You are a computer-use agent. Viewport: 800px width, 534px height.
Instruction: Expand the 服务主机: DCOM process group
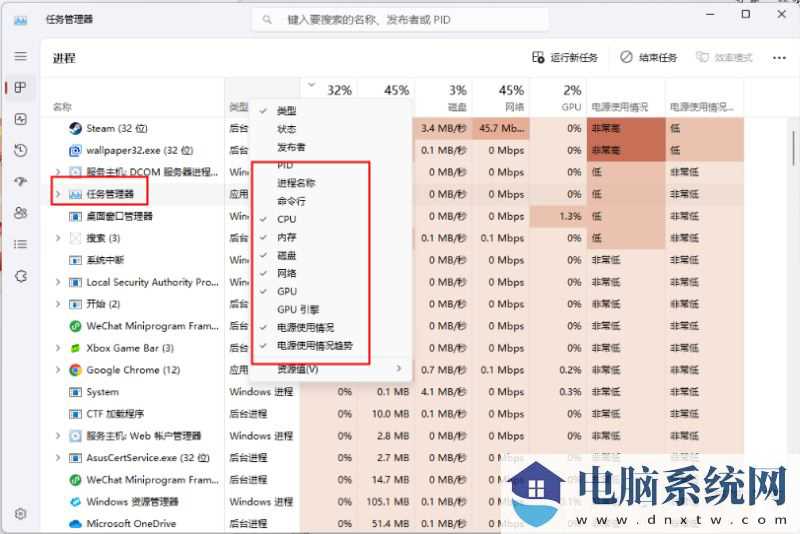[x=58, y=172]
